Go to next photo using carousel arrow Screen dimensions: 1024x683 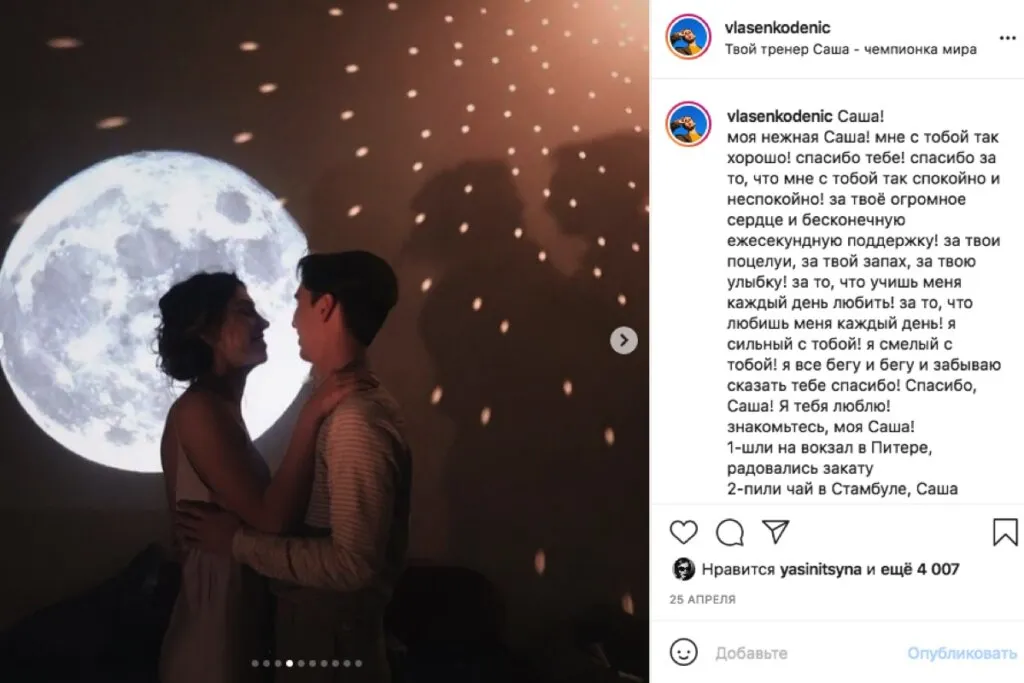tap(624, 340)
